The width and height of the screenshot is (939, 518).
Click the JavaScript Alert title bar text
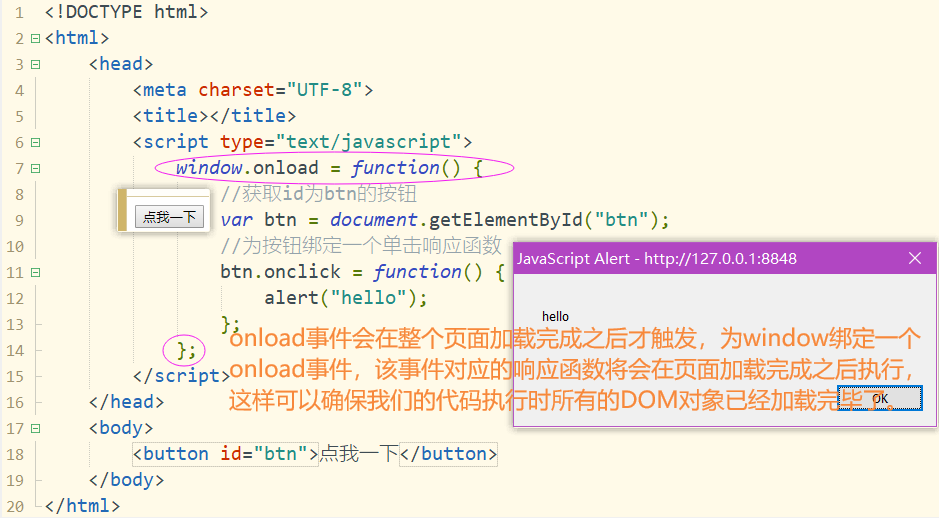(x=657, y=259)
